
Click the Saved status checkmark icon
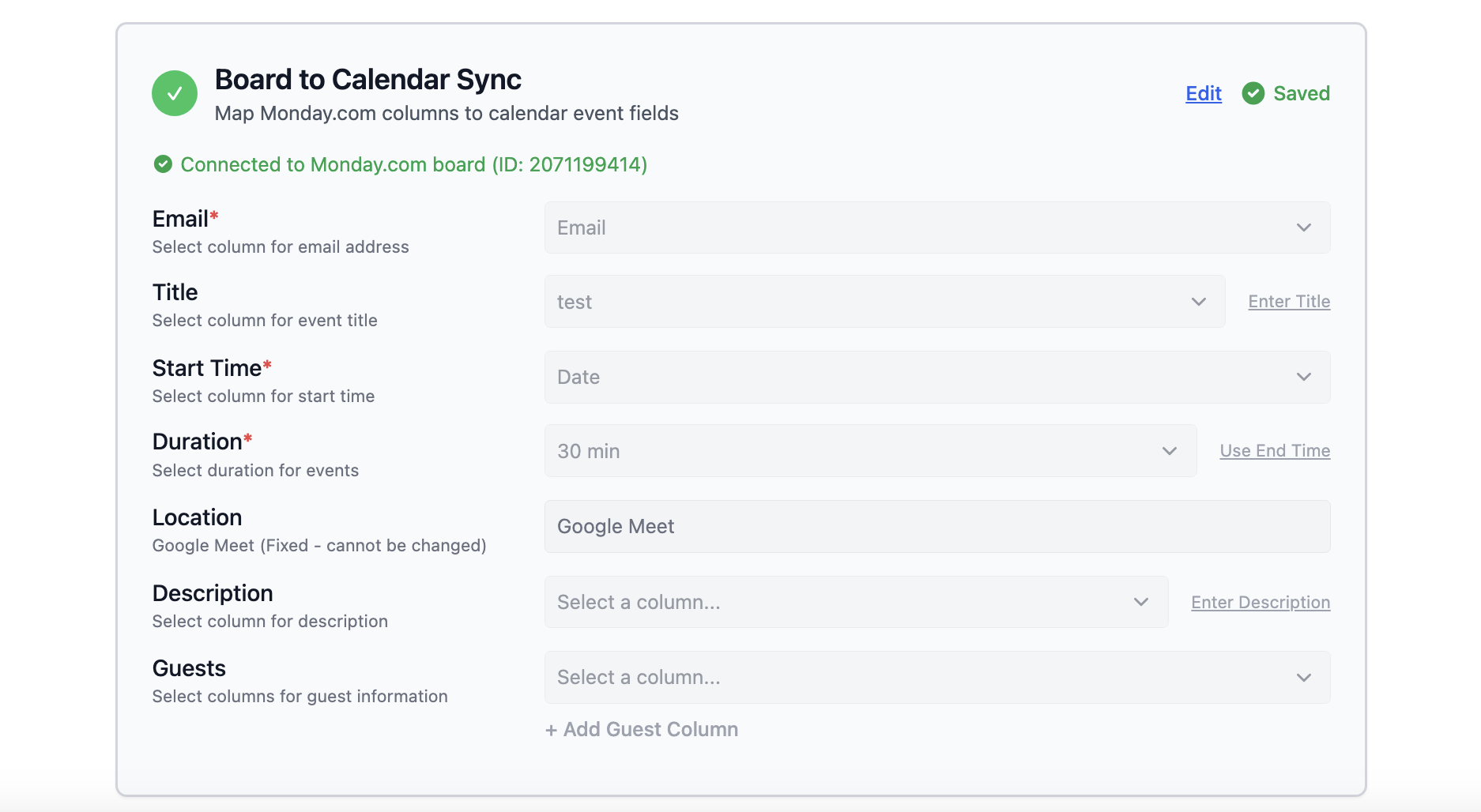point(1253,93)
